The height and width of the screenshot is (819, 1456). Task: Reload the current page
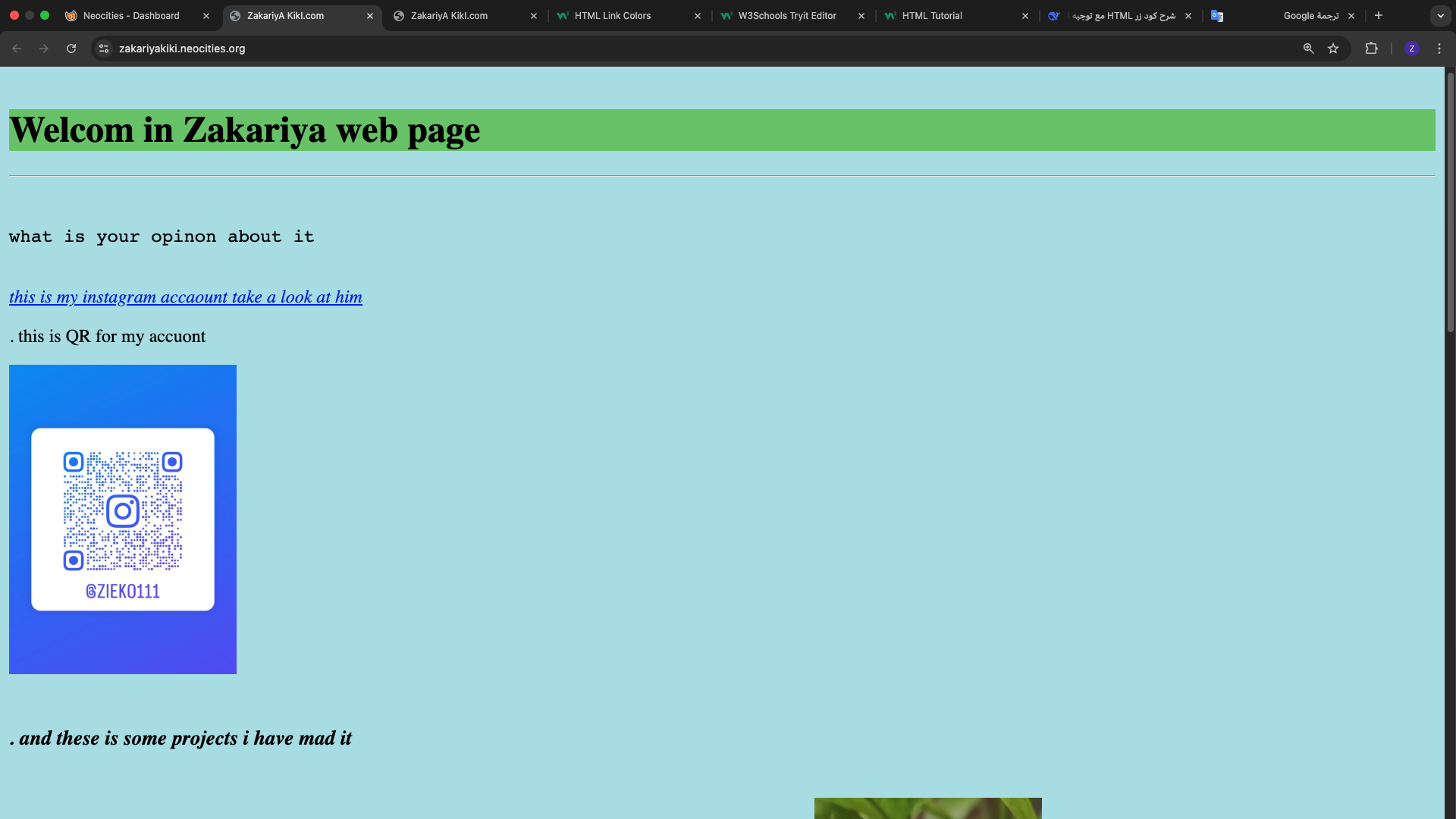click(x=71, y=49)
